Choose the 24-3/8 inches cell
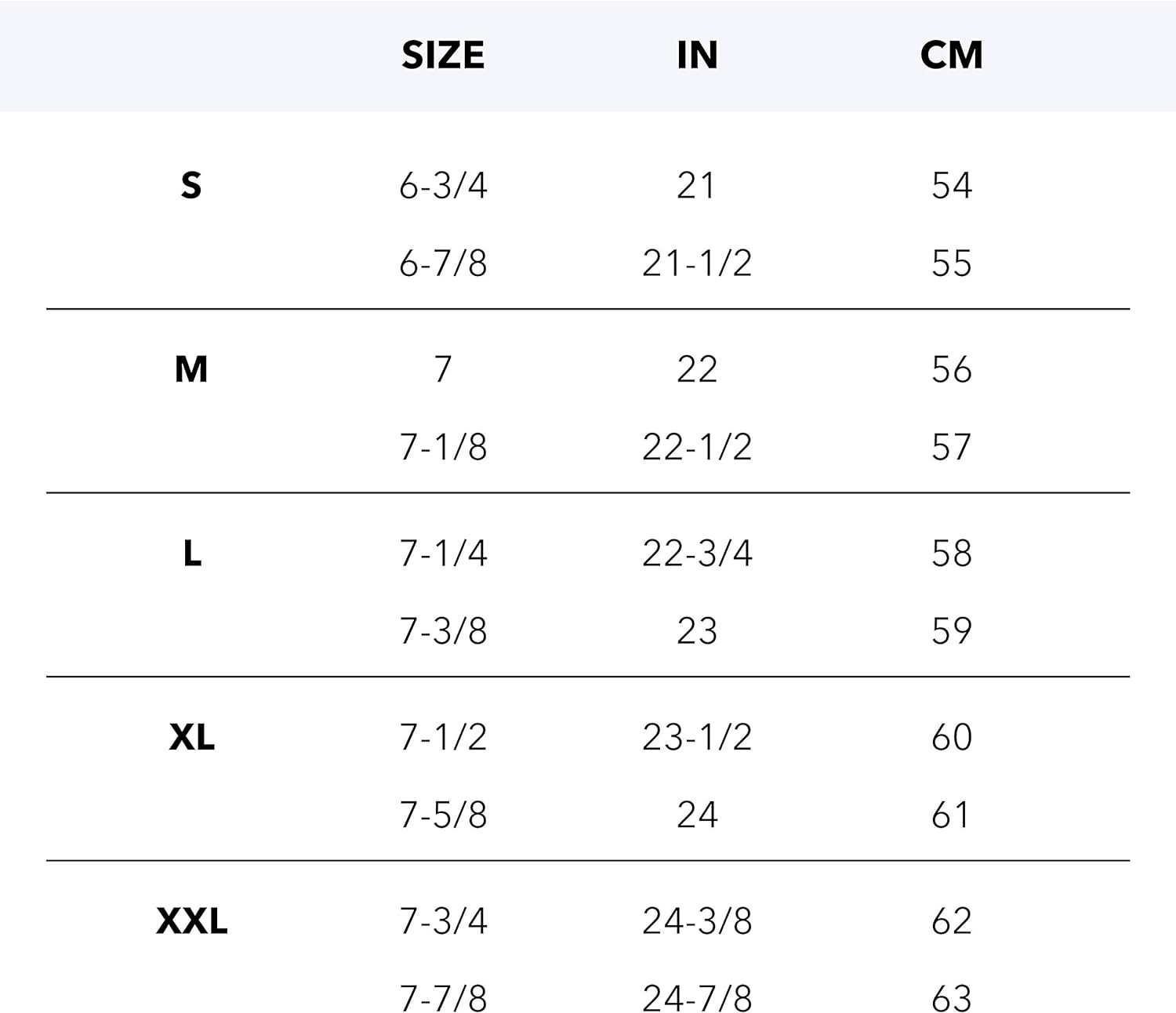This screenshot has height=1013, width=1176. pyautogui.click(x=697, y=920)
